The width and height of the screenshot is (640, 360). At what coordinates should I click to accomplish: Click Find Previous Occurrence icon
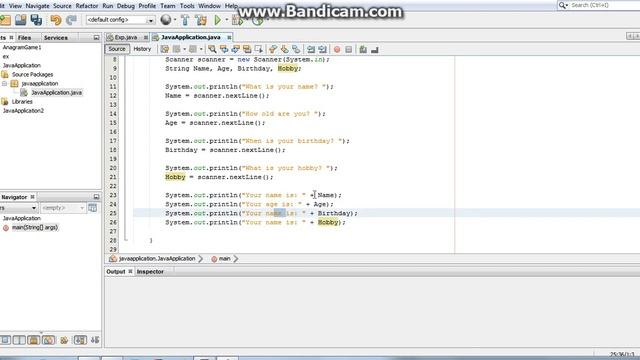coord(224,49)
